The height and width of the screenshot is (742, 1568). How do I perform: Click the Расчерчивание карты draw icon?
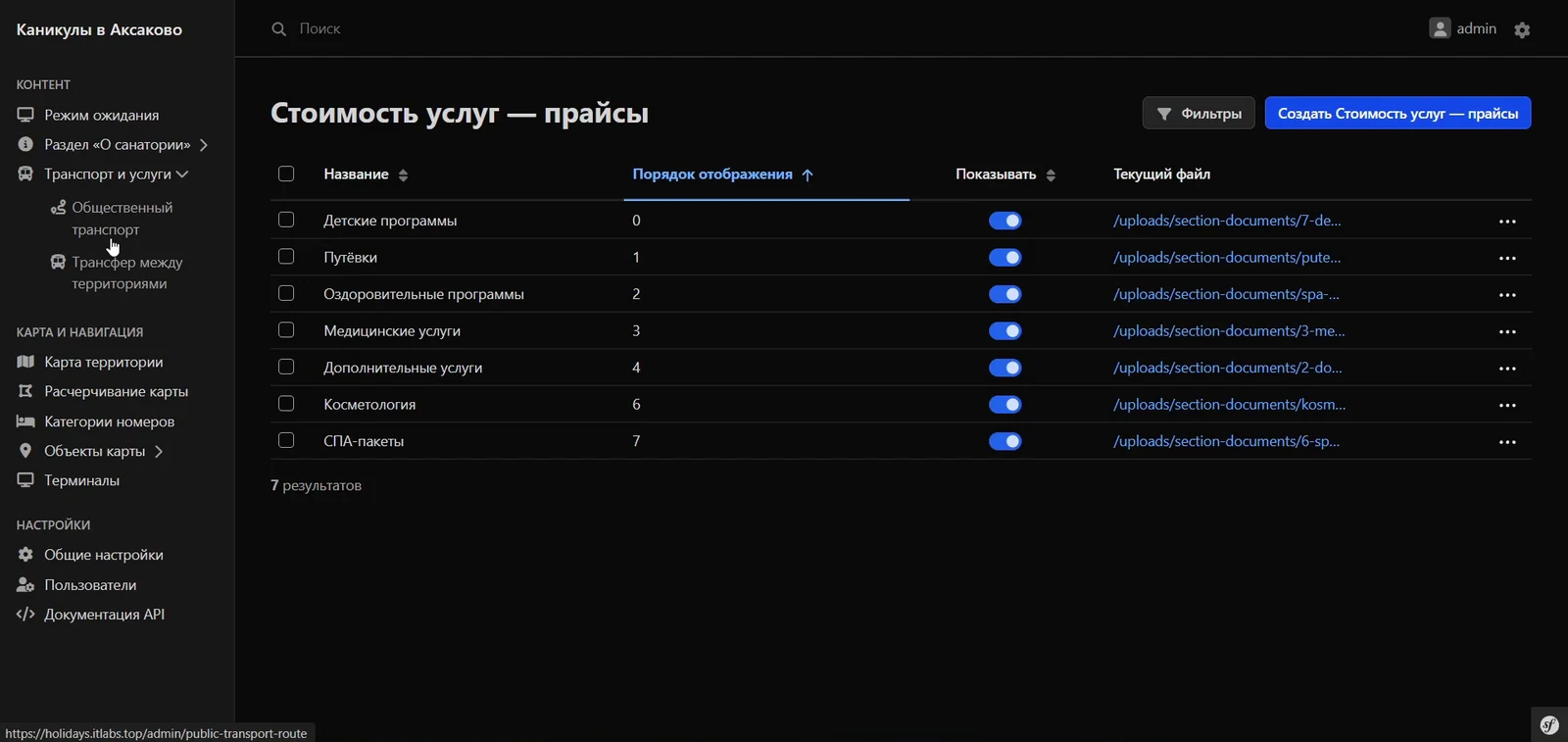pyautogui.click(x=25, y=391)
